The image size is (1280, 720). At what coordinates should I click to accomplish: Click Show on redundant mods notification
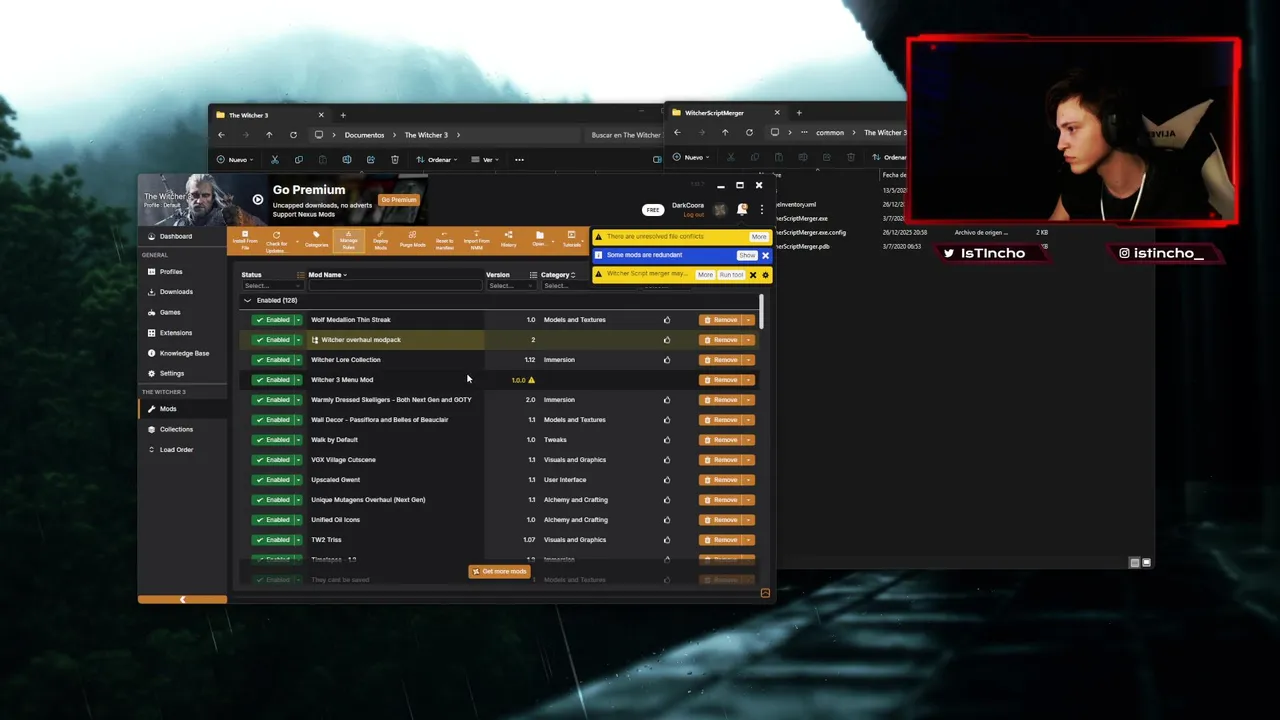pos(747,255)
